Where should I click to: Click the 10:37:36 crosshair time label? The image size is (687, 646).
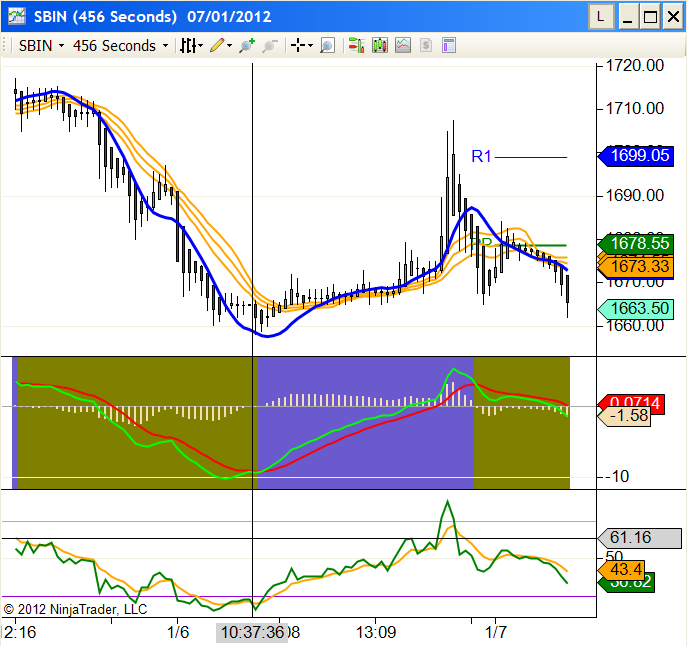(252, 633)
